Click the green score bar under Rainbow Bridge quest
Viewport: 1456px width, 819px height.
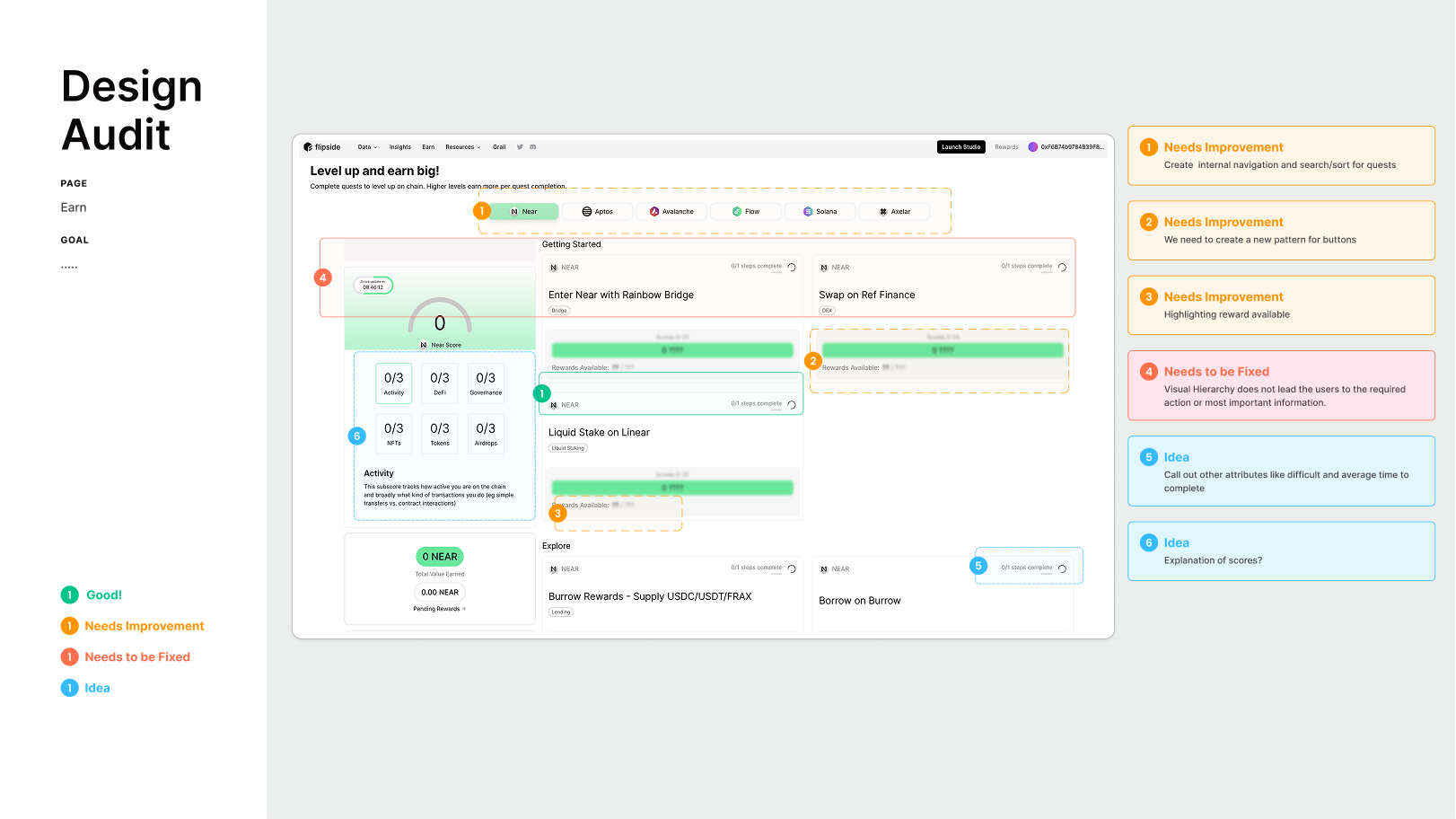672,350
